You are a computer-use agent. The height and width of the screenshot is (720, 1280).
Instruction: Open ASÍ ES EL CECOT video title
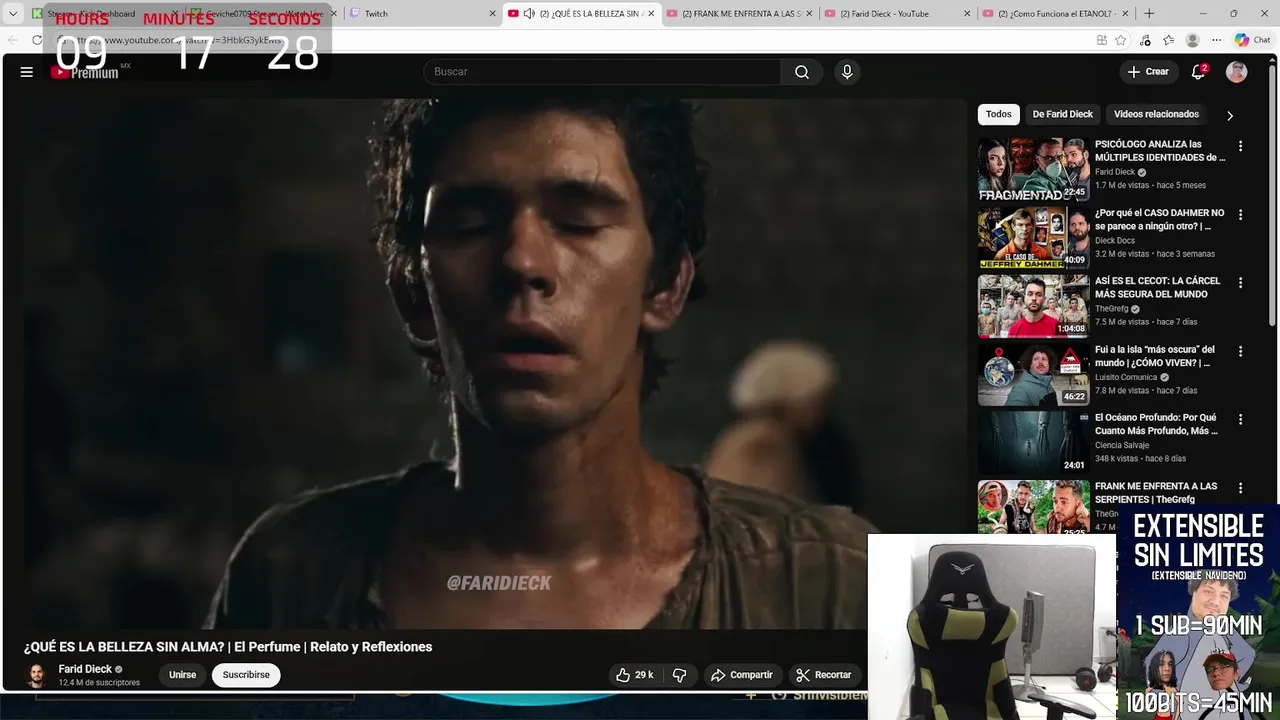(1157, 287)
